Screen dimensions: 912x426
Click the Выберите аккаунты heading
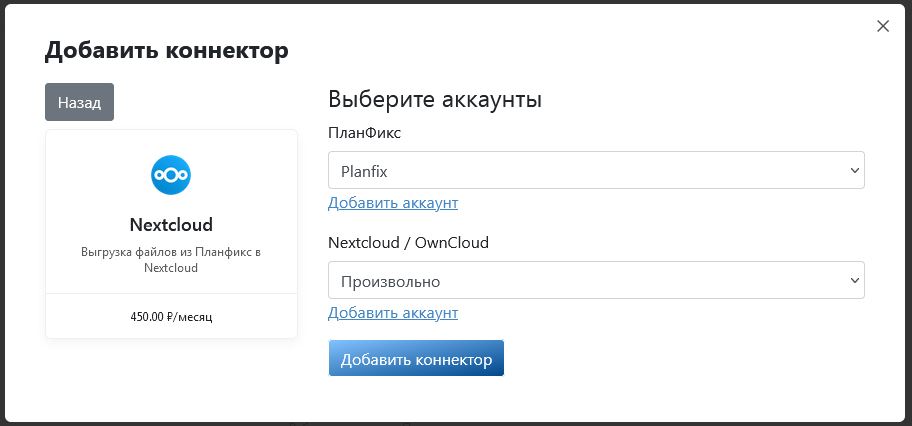tap(435, 100)
